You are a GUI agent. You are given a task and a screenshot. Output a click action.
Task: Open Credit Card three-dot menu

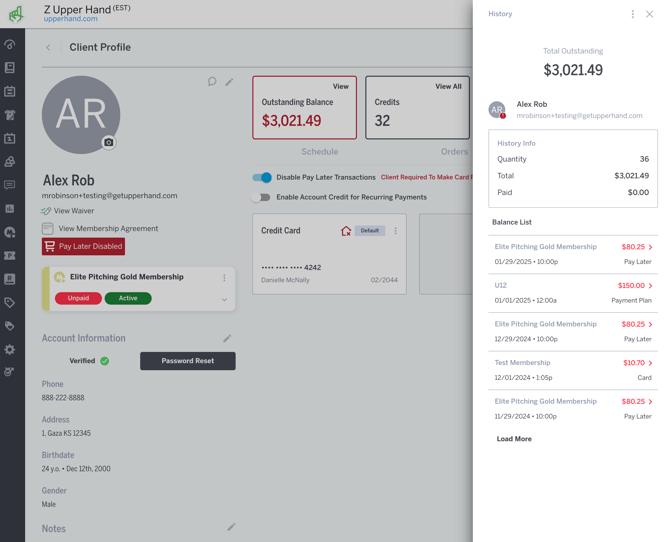tap(395, 231)
